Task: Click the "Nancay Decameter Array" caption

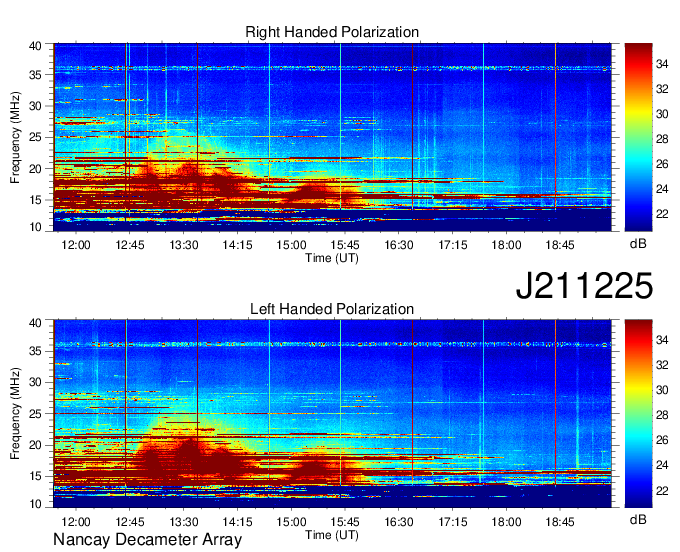Action: [x=147, y=540]
